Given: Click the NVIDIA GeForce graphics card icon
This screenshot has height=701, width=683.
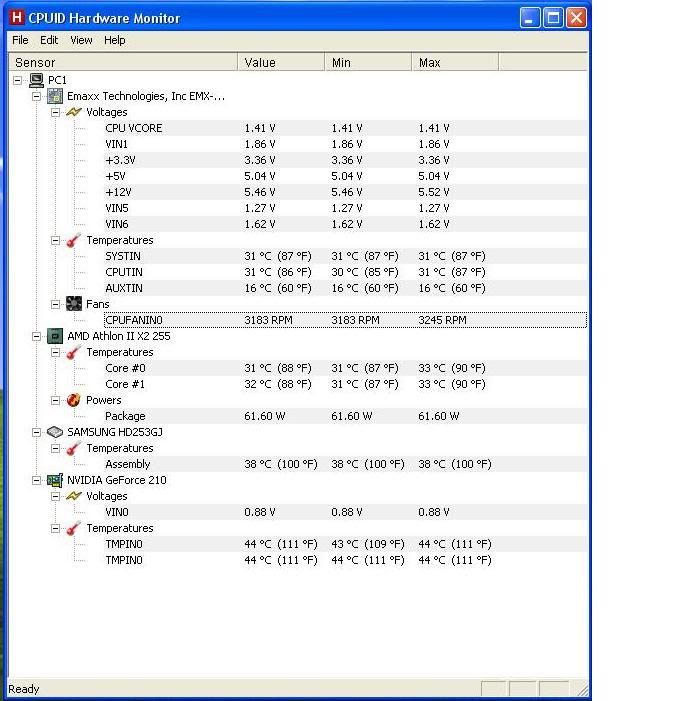Looking at the screenshot, I should [x=55, y=480].
